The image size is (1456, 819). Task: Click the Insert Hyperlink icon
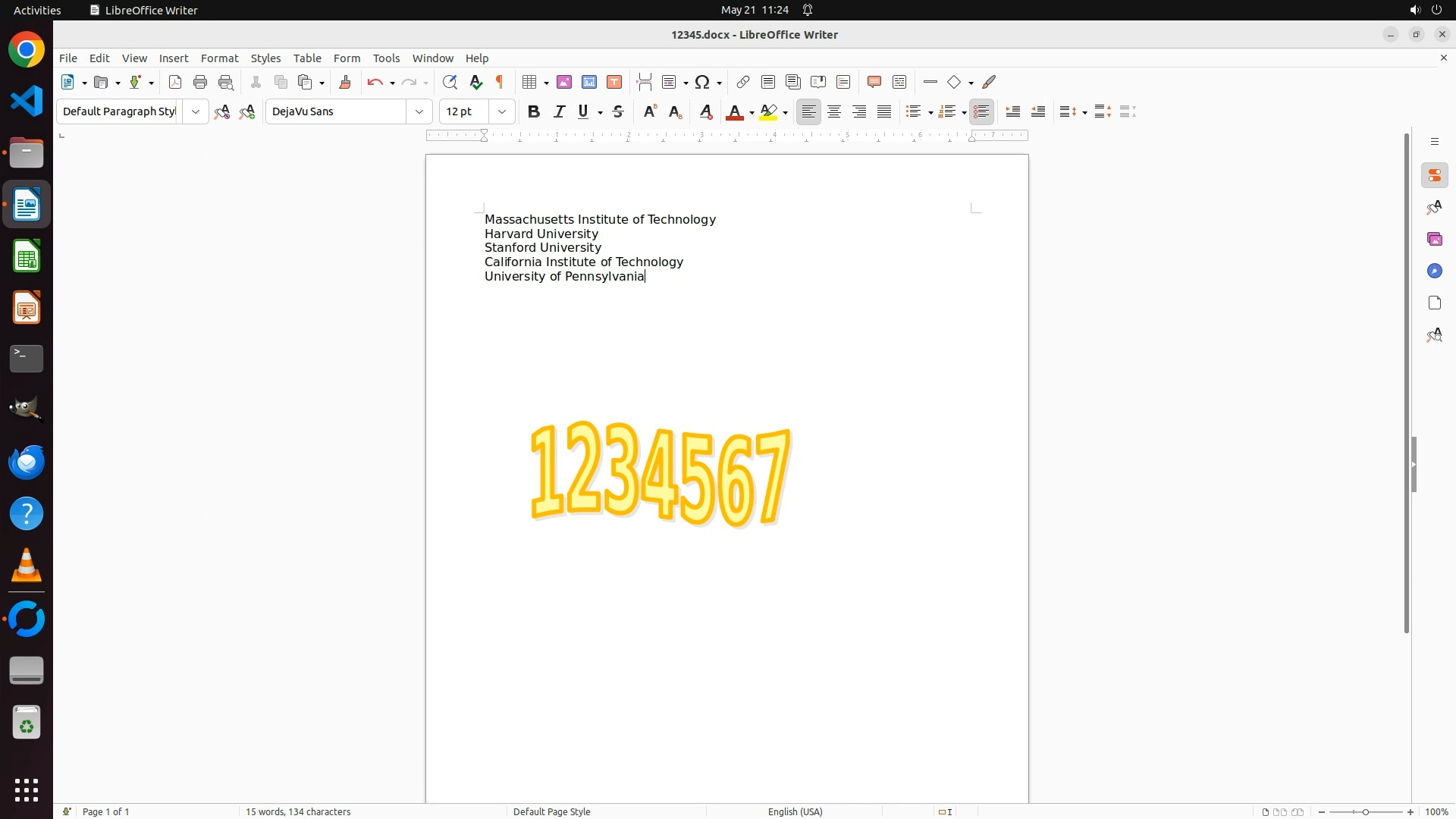pyautogui.click(x=743, y=83)
